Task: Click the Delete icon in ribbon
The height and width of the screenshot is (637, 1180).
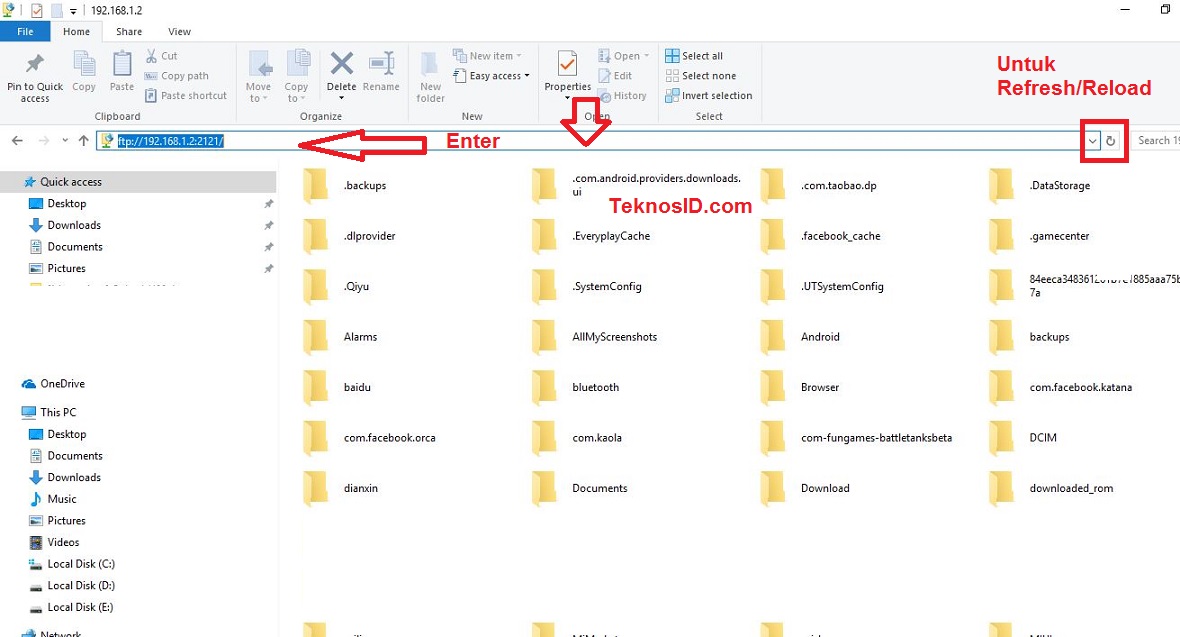Action: click(x=341, y=65)
